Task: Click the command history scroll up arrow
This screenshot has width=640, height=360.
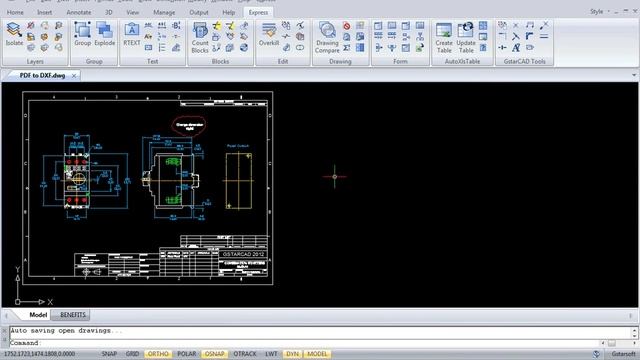Action: coord(634,330)
